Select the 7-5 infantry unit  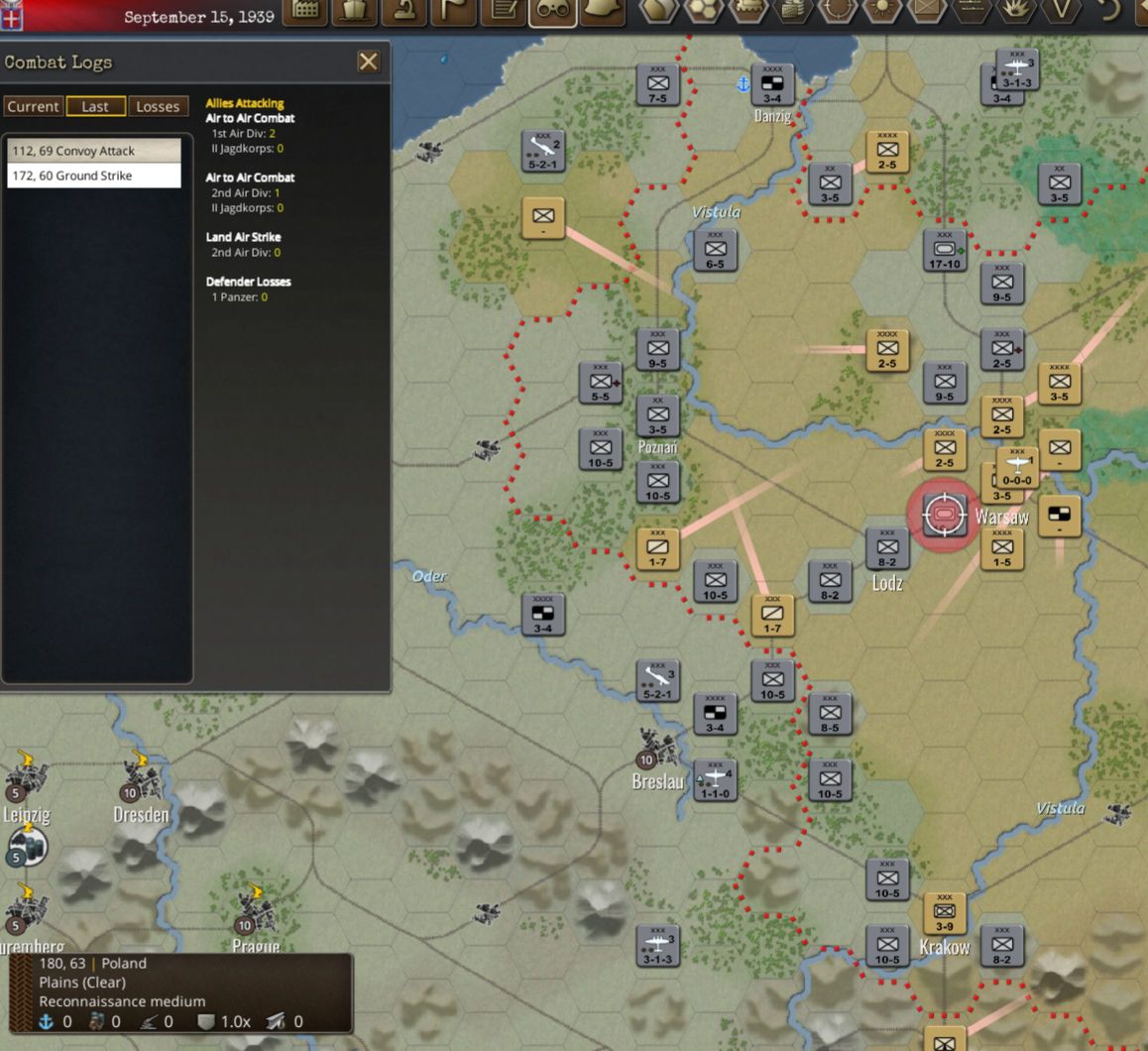pos(657,85)
